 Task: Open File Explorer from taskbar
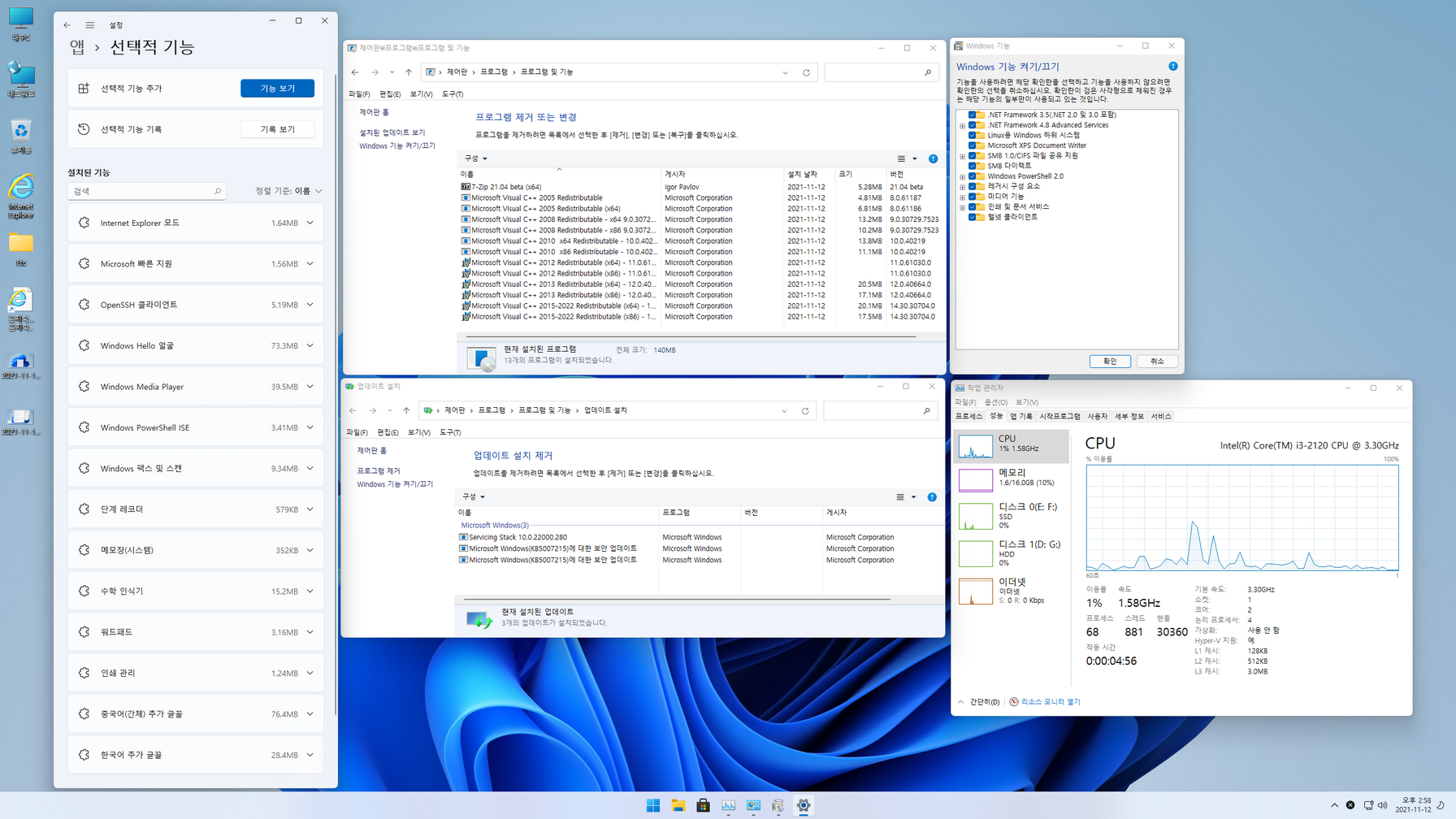click(x=678, y=805)
